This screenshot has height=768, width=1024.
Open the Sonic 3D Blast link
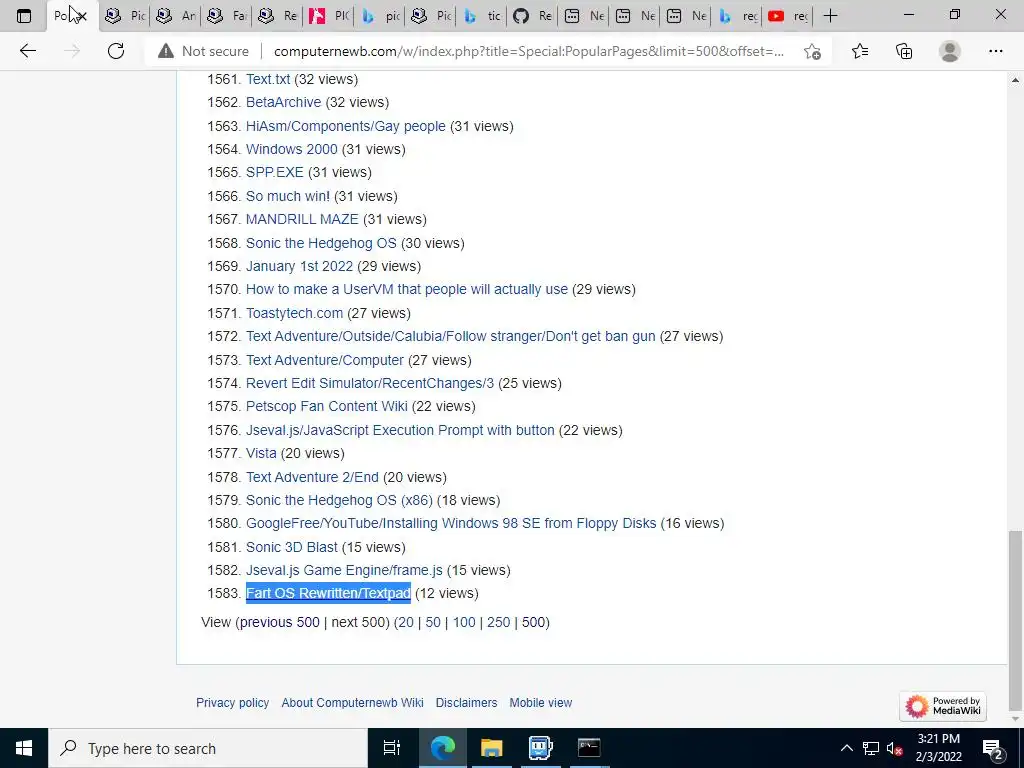[291, 547]
